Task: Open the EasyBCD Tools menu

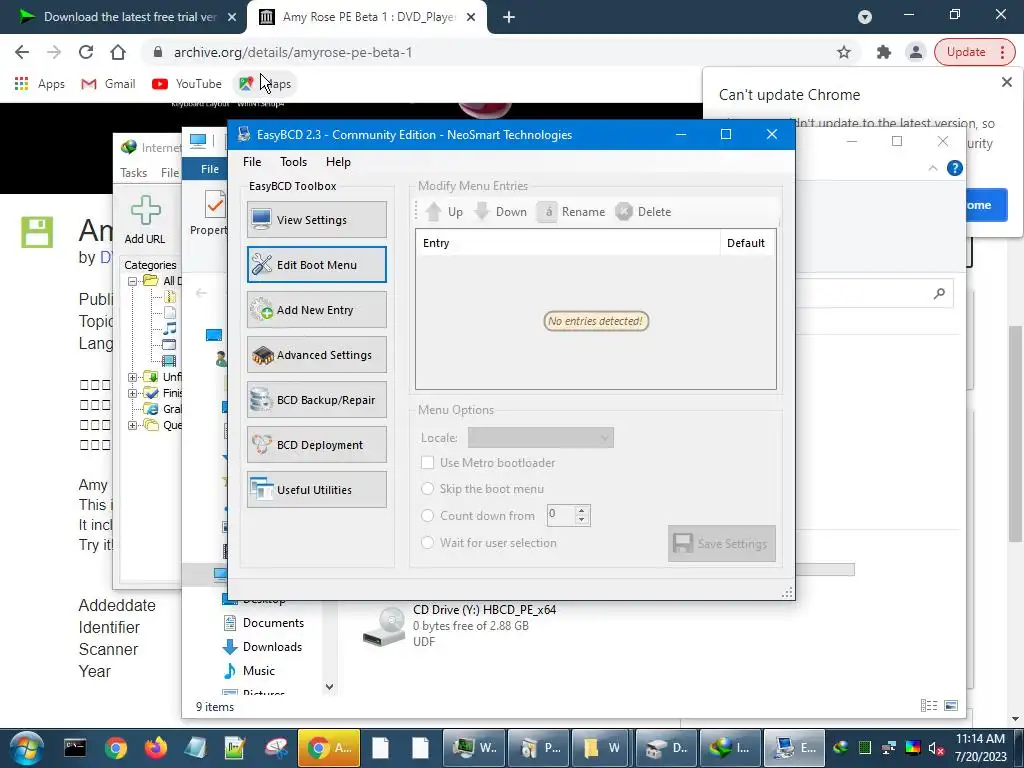Action: click(x=293, y=162)
